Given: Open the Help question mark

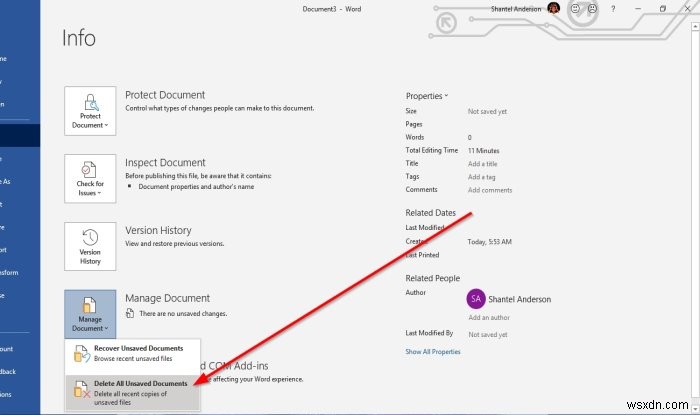Looking at the screenshot, I should point(613,8).
